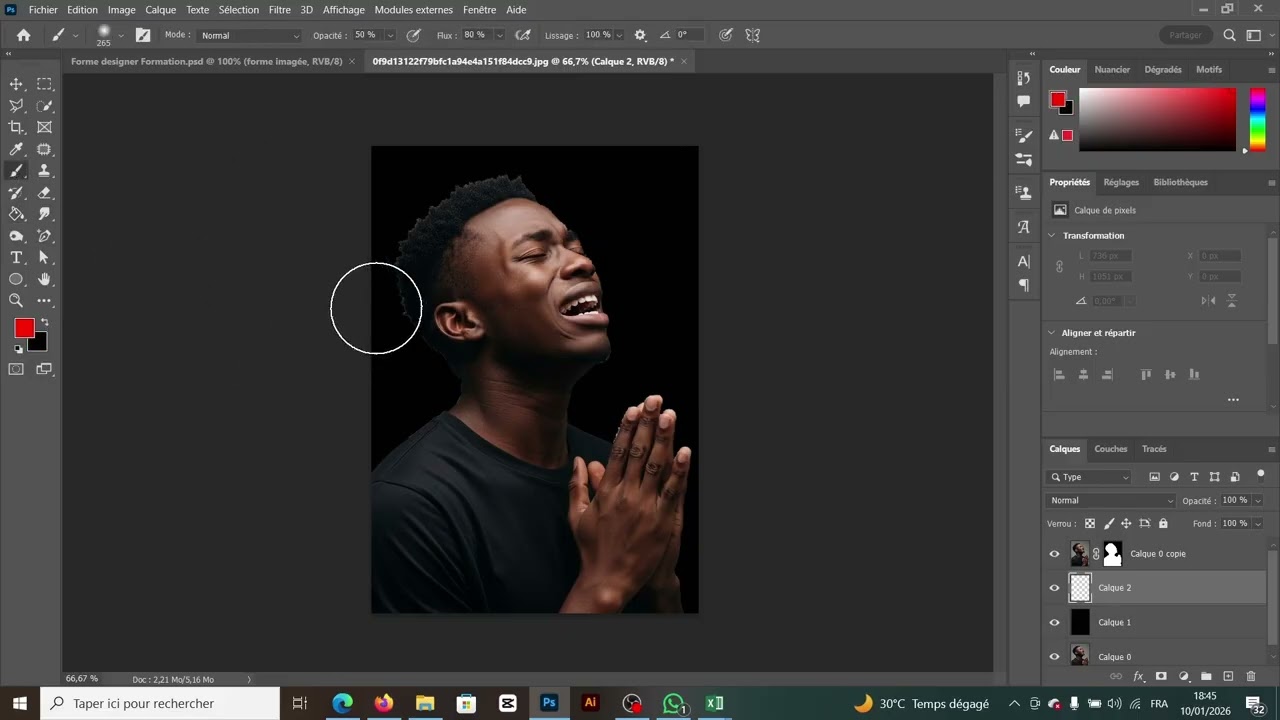Select the Hand tool
The height and width of the screenshot is (720, 1280).
pyautogui.click(x=44, y=279)
